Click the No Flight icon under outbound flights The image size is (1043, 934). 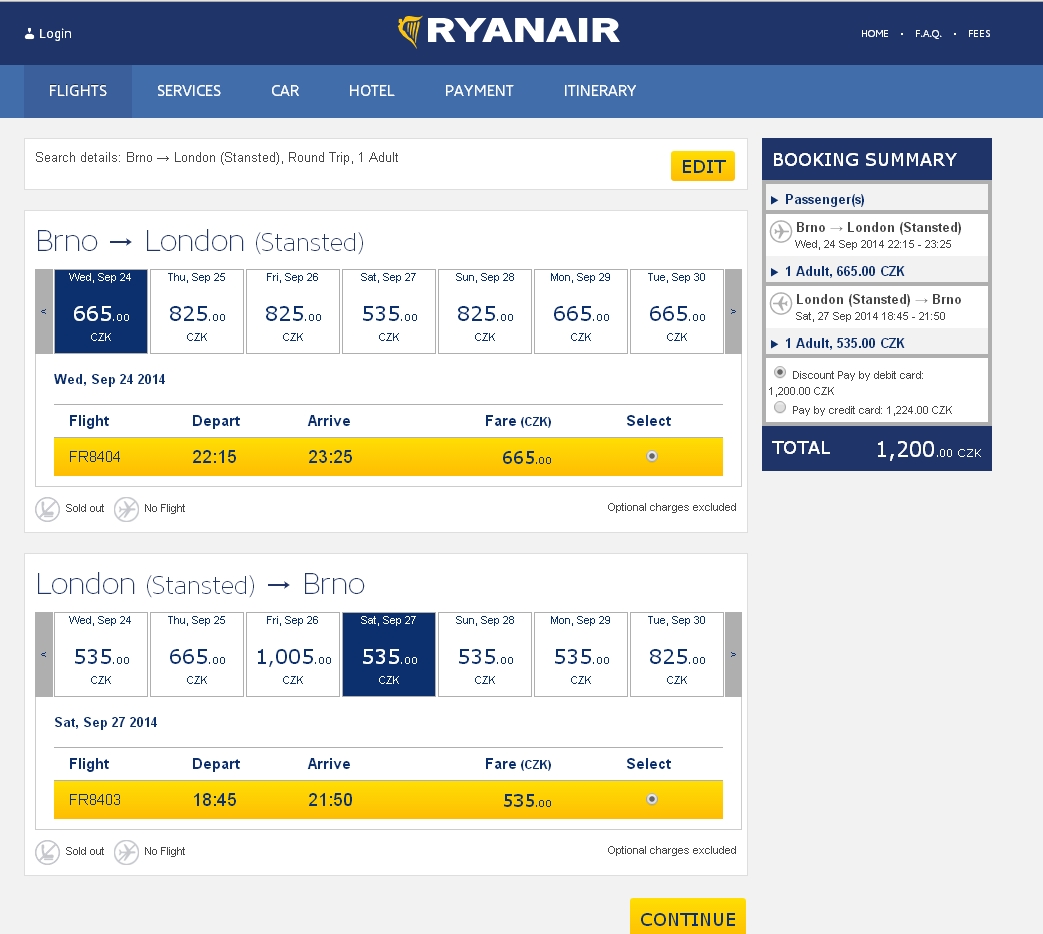126,510
